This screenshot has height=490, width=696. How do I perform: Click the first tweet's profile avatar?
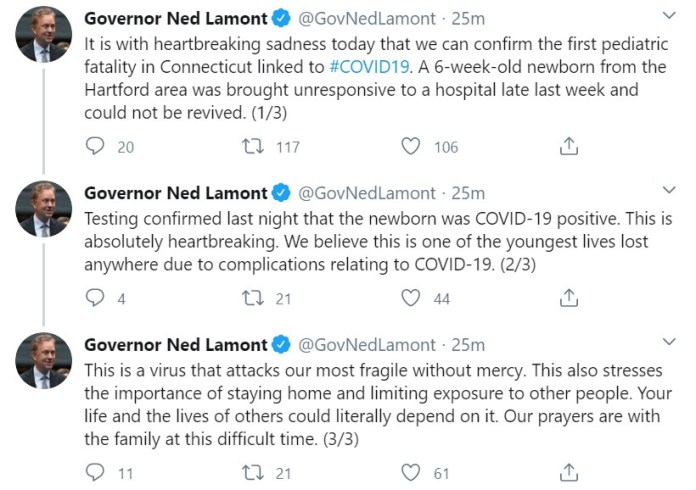43,36
